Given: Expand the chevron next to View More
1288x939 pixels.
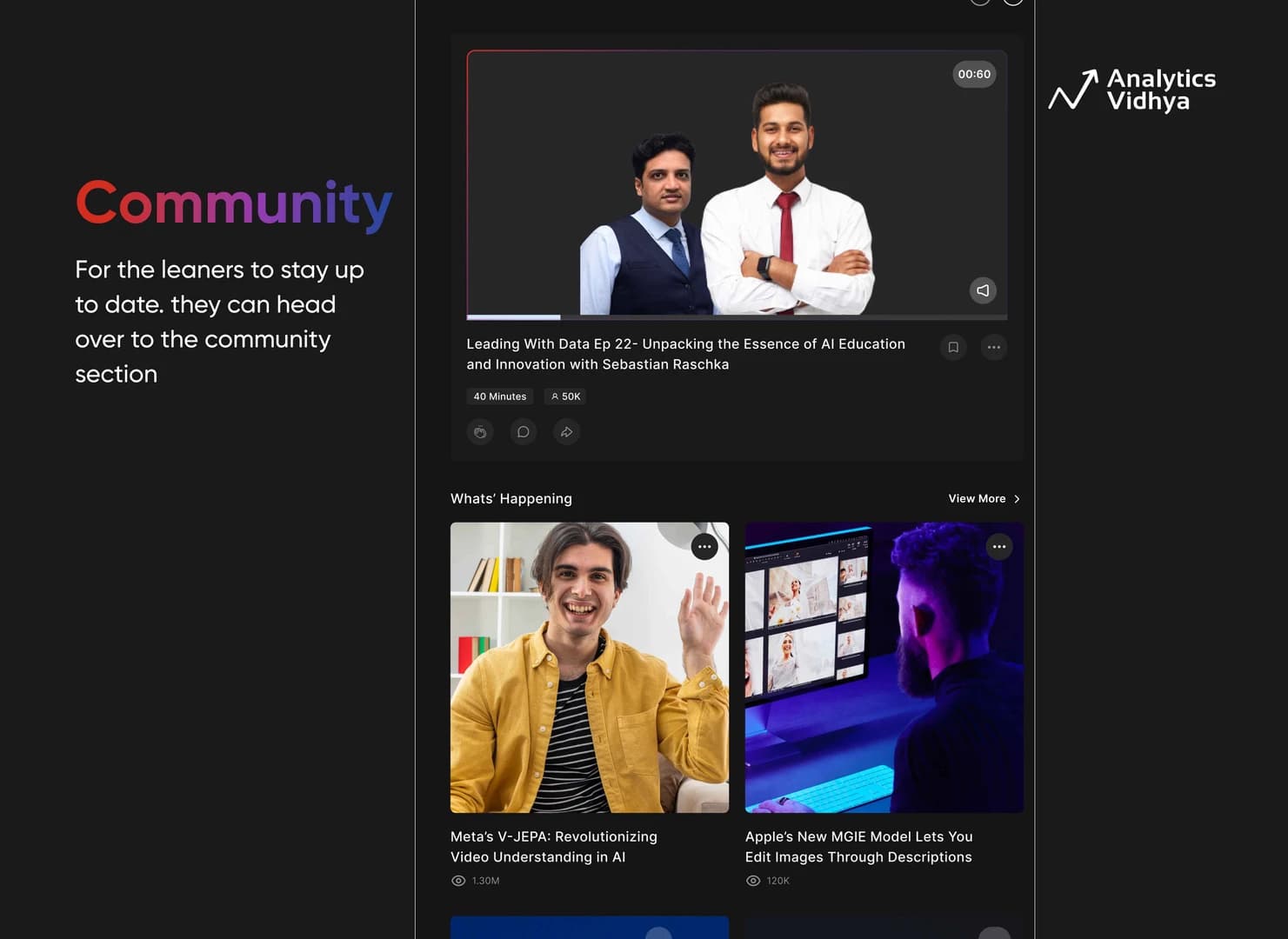Looking at the screenshot, I should [x=1017, y=499].
